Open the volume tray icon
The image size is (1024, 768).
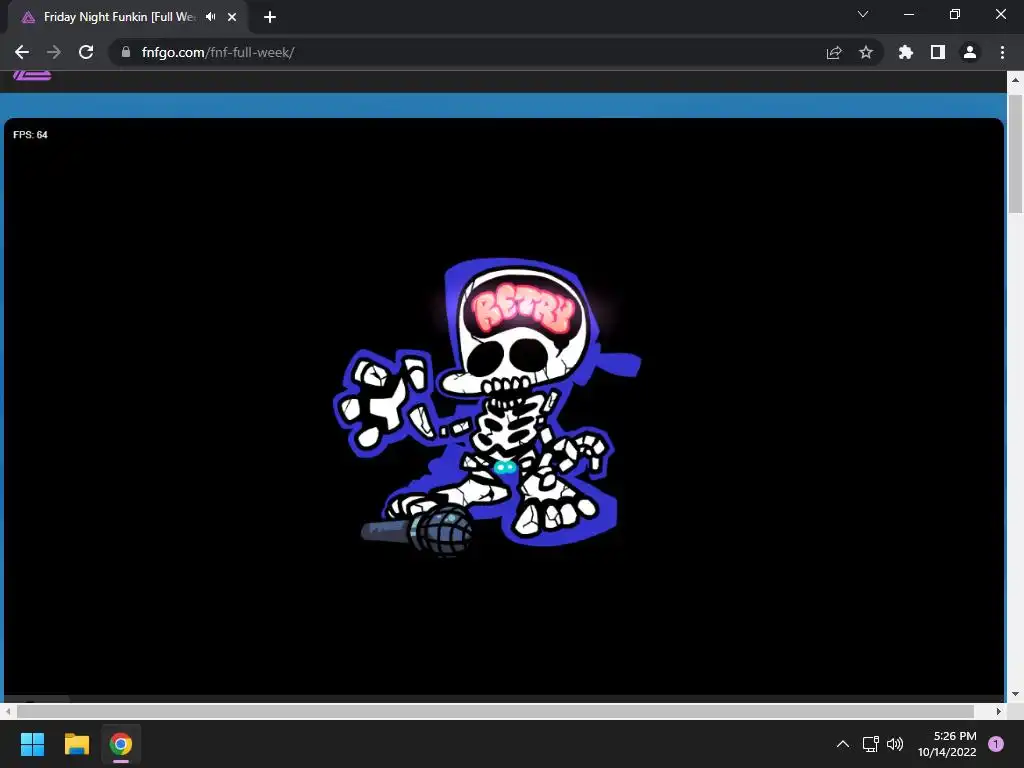895,744
